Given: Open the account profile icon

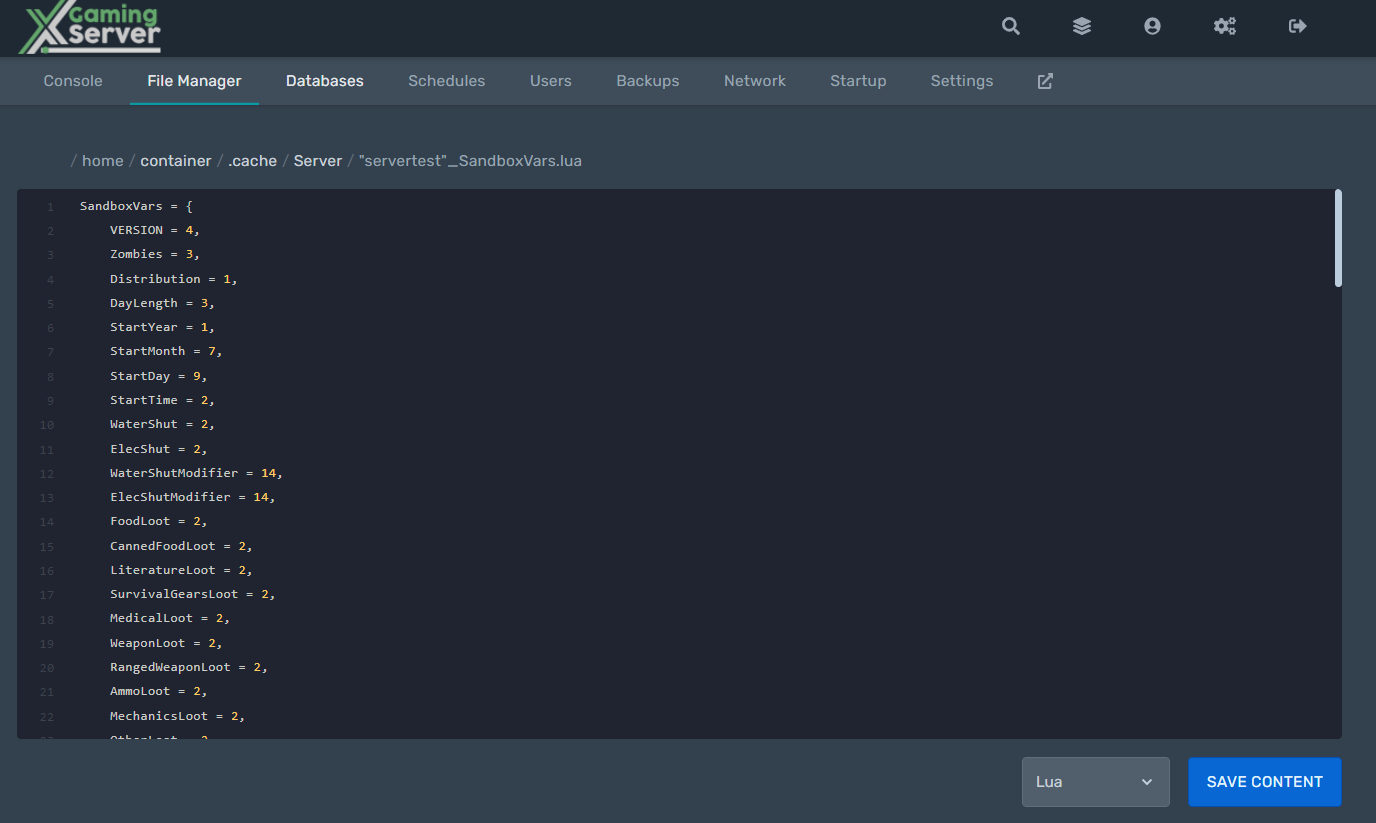Looking at the screenshot, I should [x=1152, y=27].
